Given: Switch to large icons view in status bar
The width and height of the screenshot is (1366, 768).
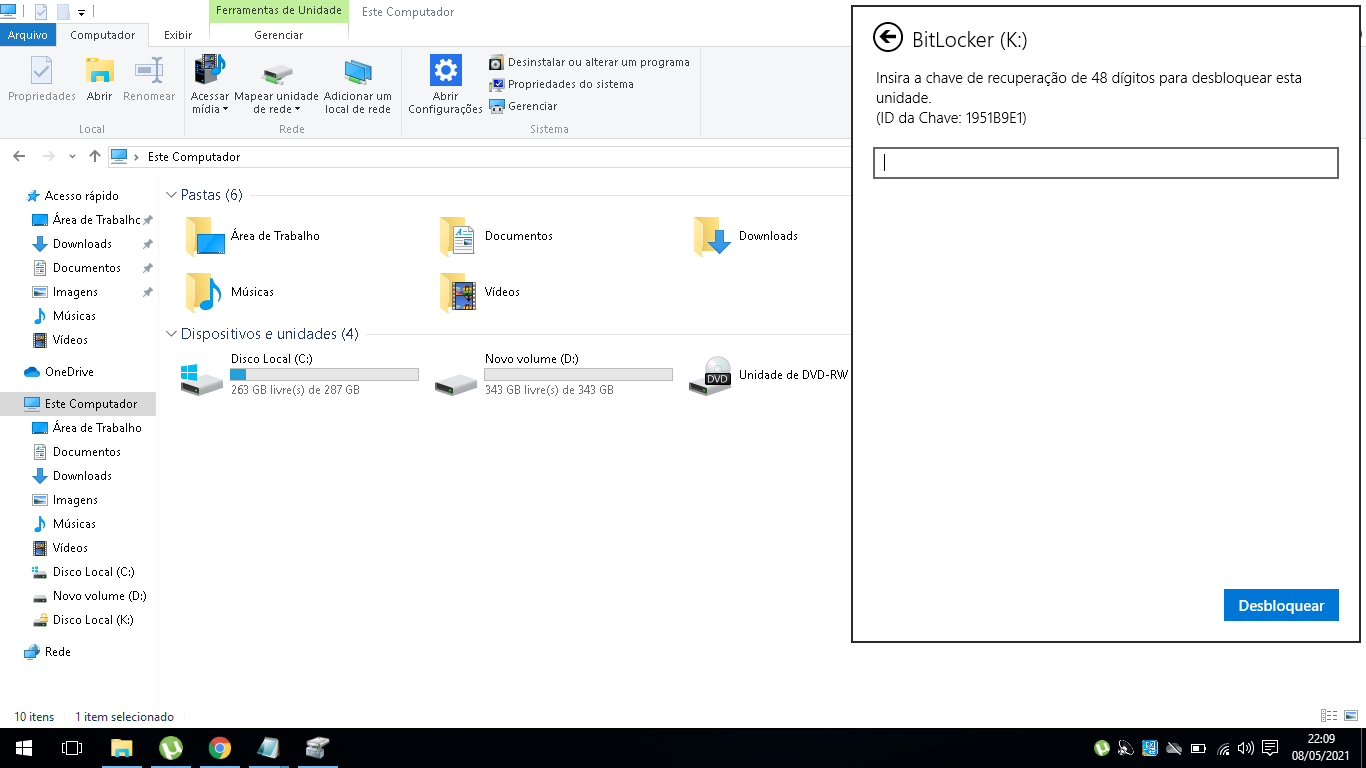Looking at the screenshot, I should (1350, 716).
